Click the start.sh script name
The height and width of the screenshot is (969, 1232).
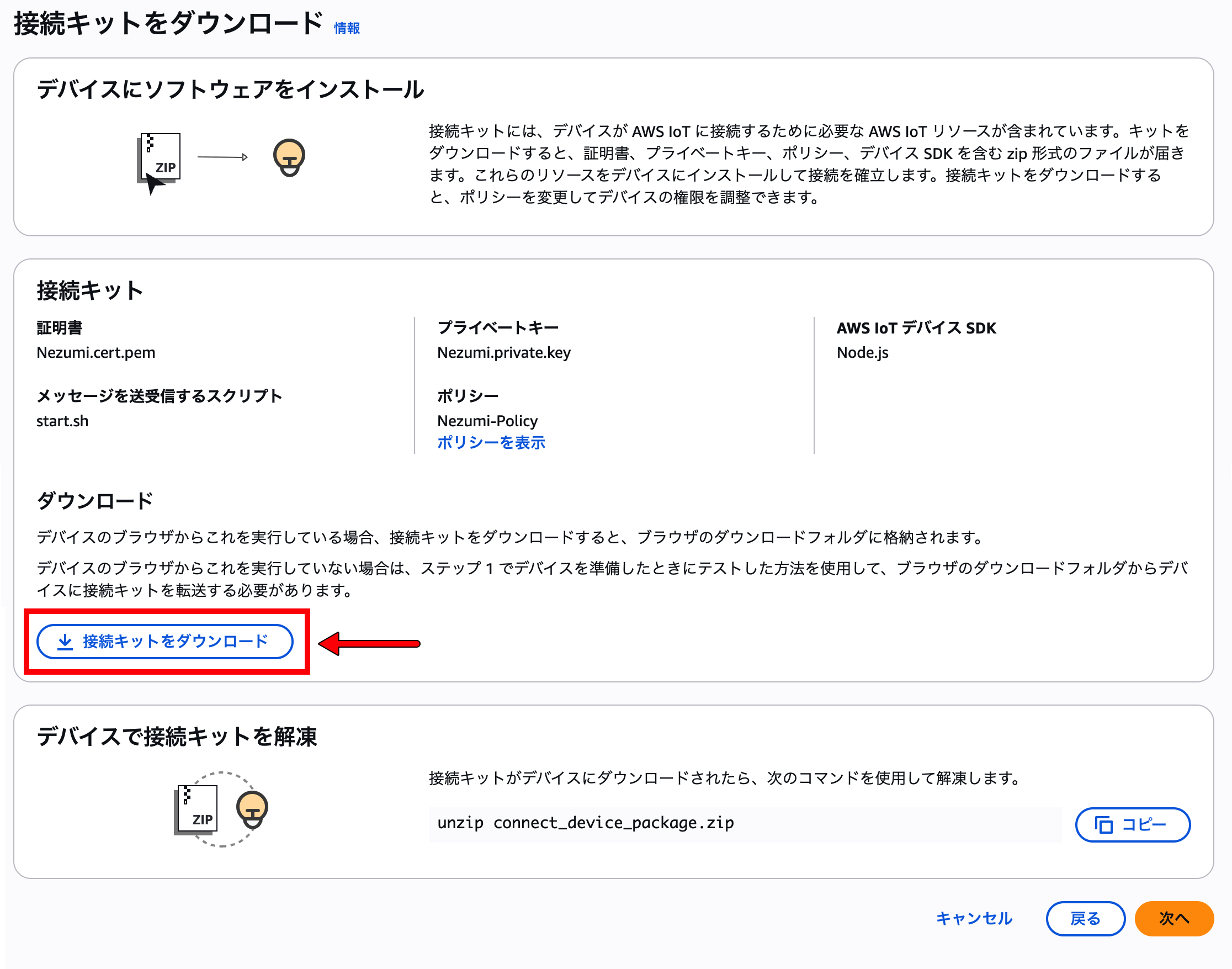[62, 421]
